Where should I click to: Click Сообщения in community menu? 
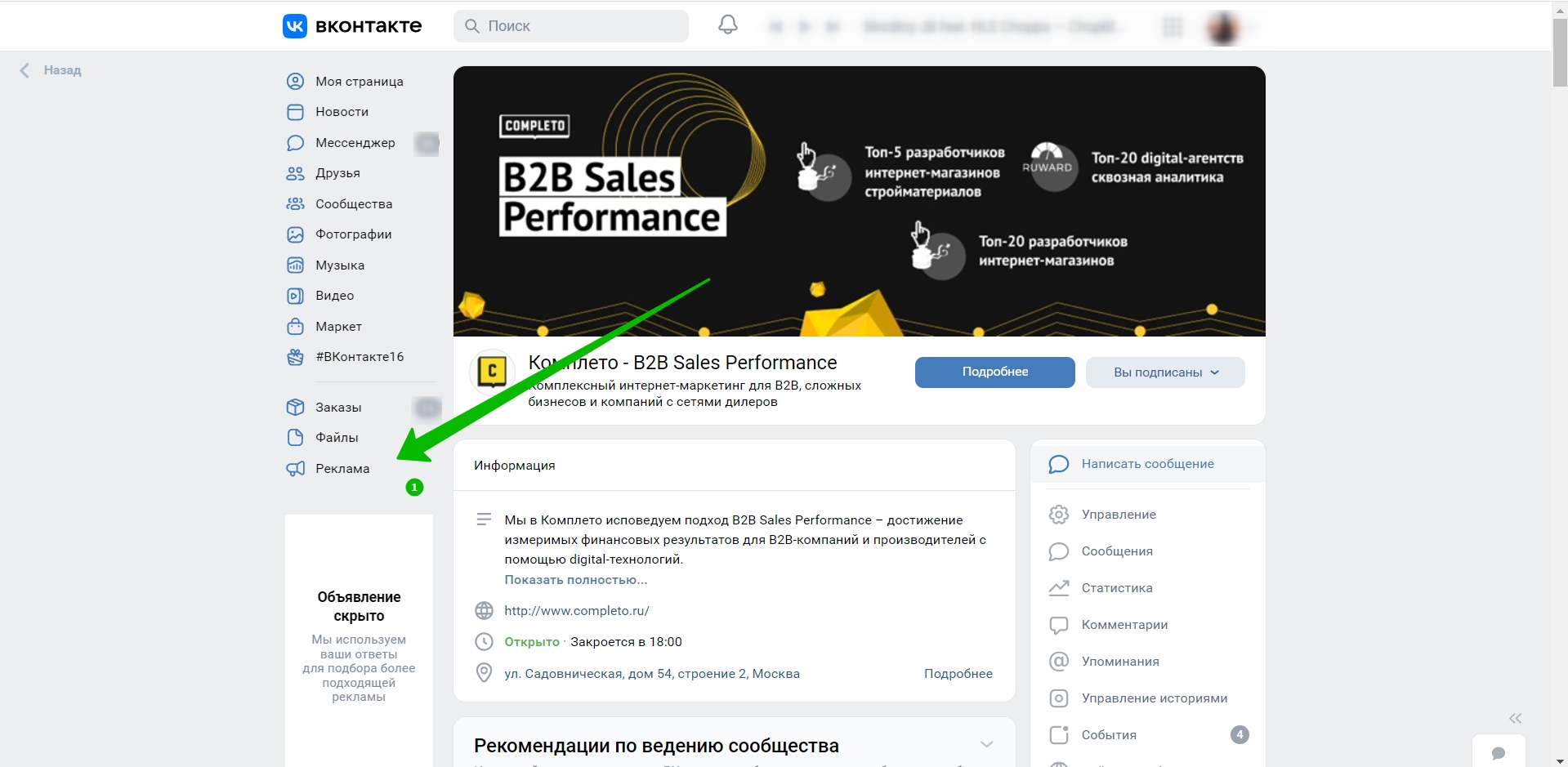[1117, 551]
